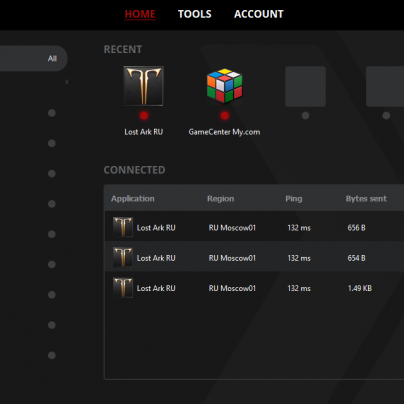This screenshot has height=404, width=404.
Task: Open the ACCOUNT tab
Action: coord(259,14)
